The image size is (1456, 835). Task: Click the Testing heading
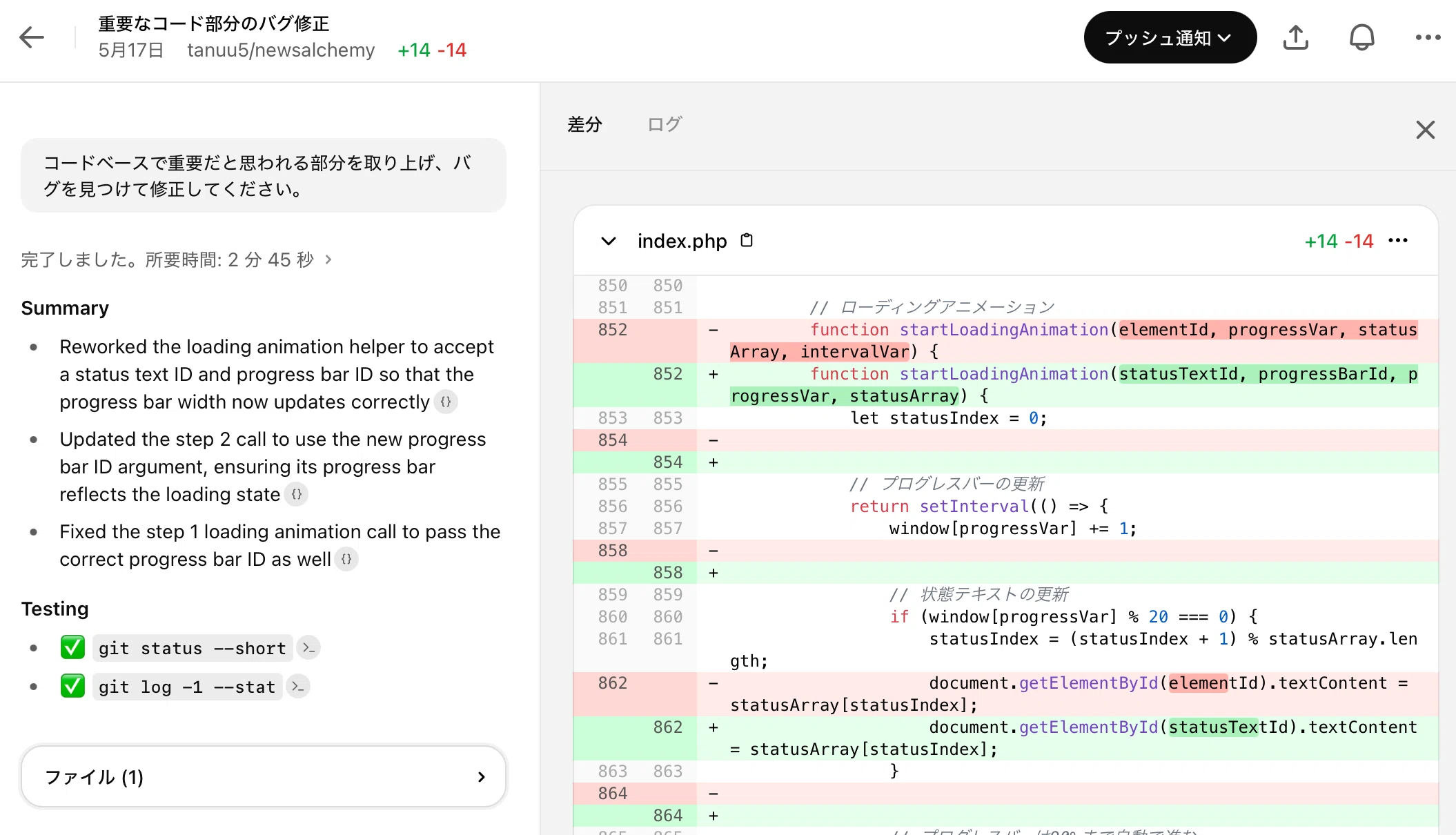[x=55, y=609]
